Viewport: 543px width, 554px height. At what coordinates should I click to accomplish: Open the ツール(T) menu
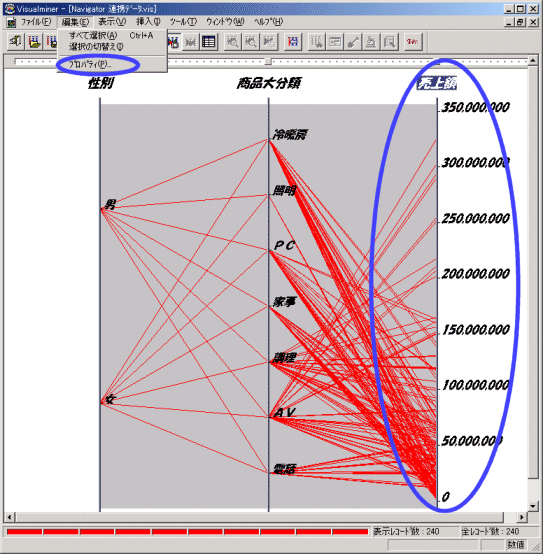click(x=183, y=22)
